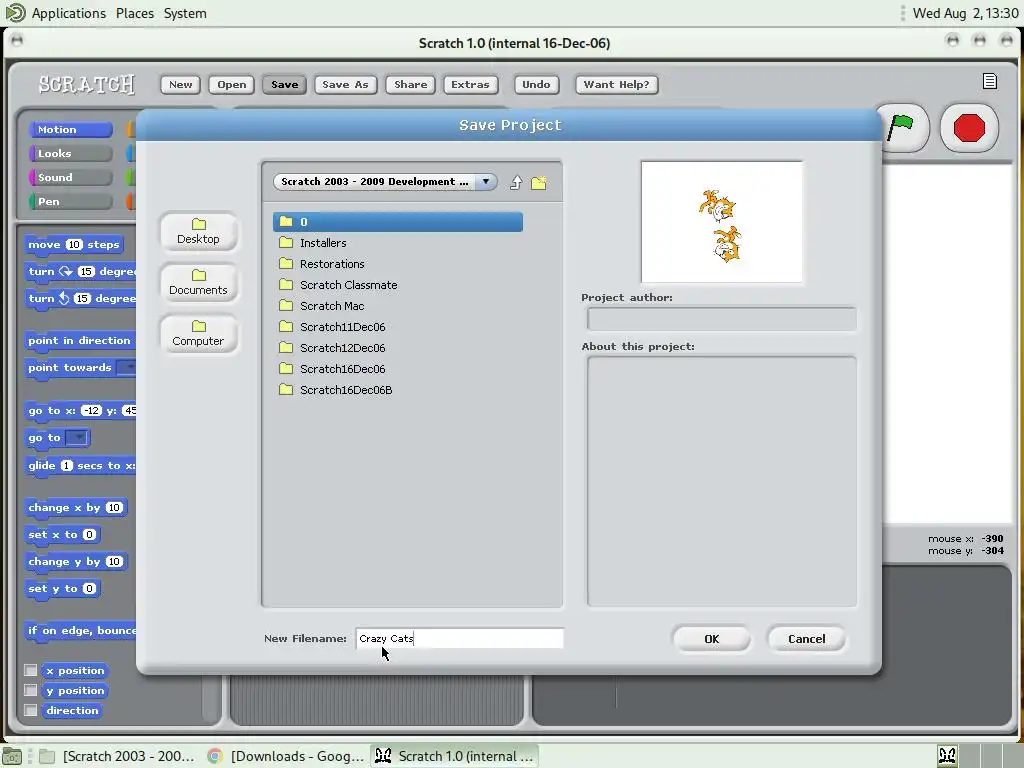Image resolution: width=1024 pixels, height=768 pixels.
Task: Select the folder named 0
Action: tap(398, 222)
